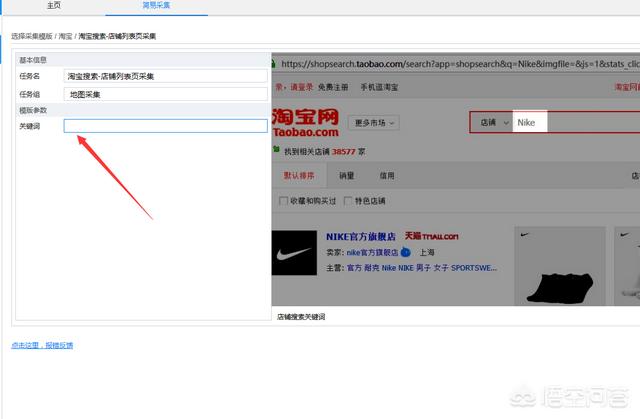The height and width of the screenshot is (419, 640).
Task: Click the Nike search box
Action: (530, 122)
